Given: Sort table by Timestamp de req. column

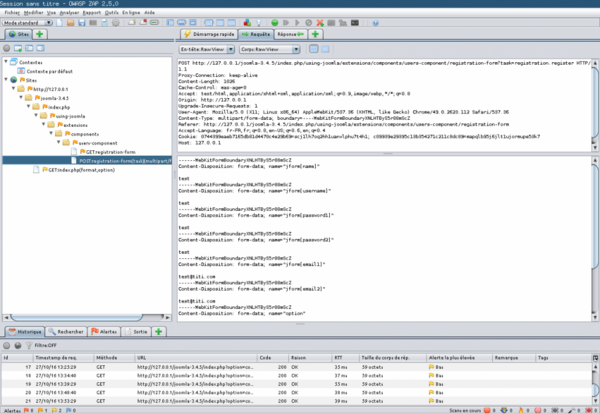Looking at the screenshot, I should click(x=64, y=358).
